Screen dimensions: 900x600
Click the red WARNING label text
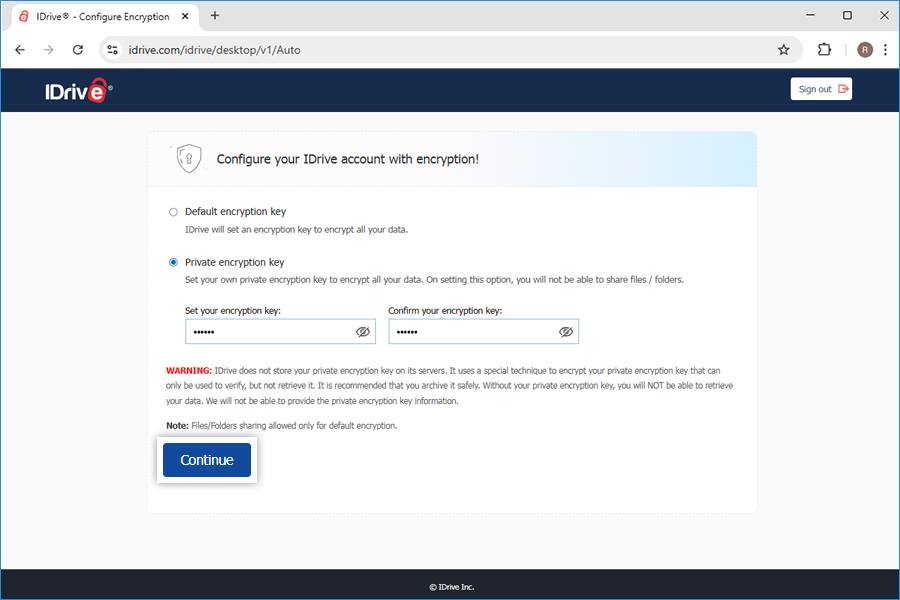pyautogui.click(x=189, y=371)
